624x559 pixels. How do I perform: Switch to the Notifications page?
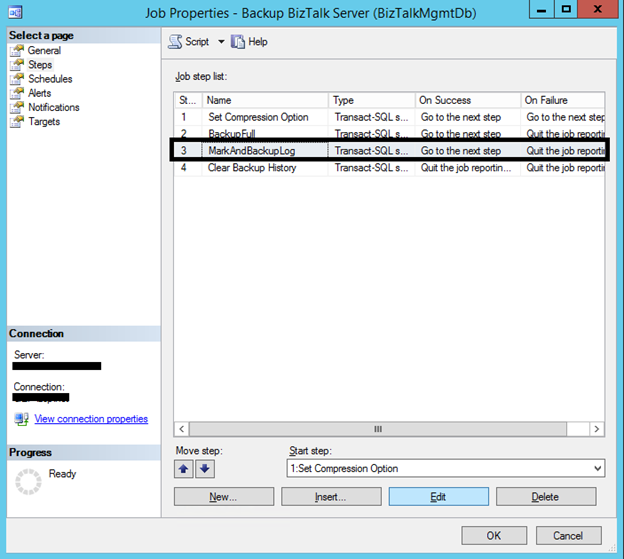[54, 107]
